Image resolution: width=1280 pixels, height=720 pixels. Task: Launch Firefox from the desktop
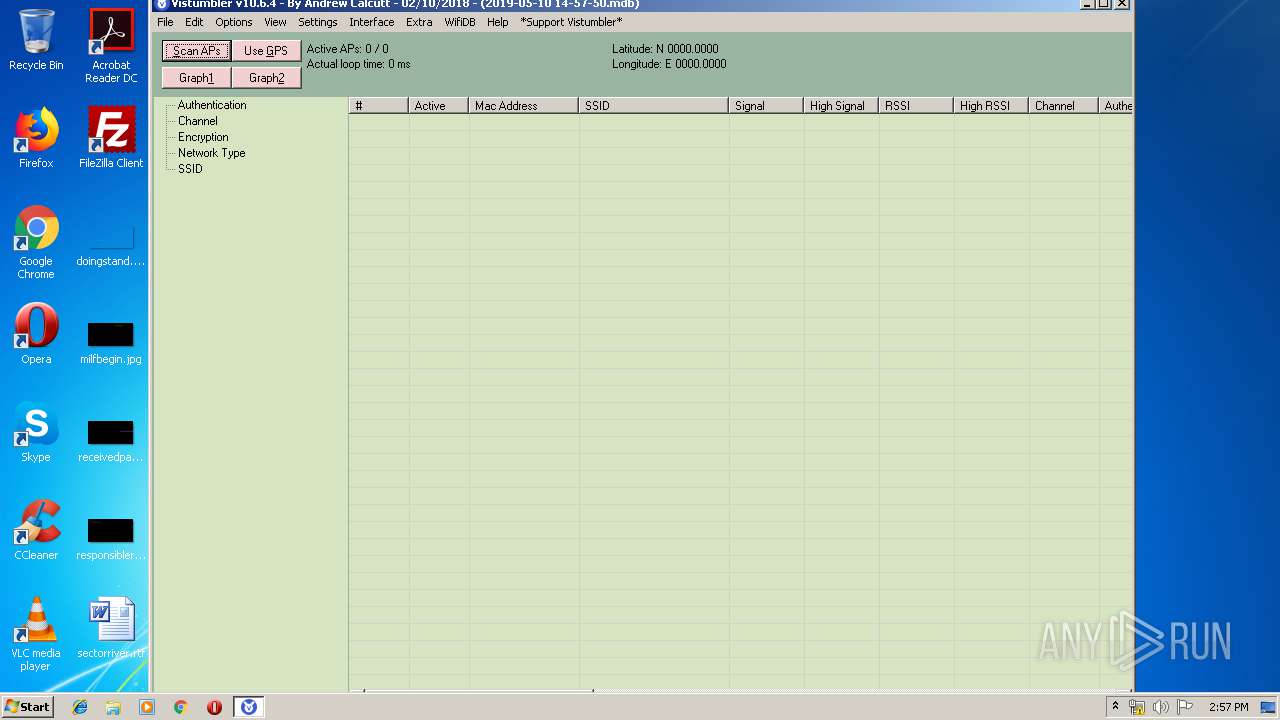(36, 138)
